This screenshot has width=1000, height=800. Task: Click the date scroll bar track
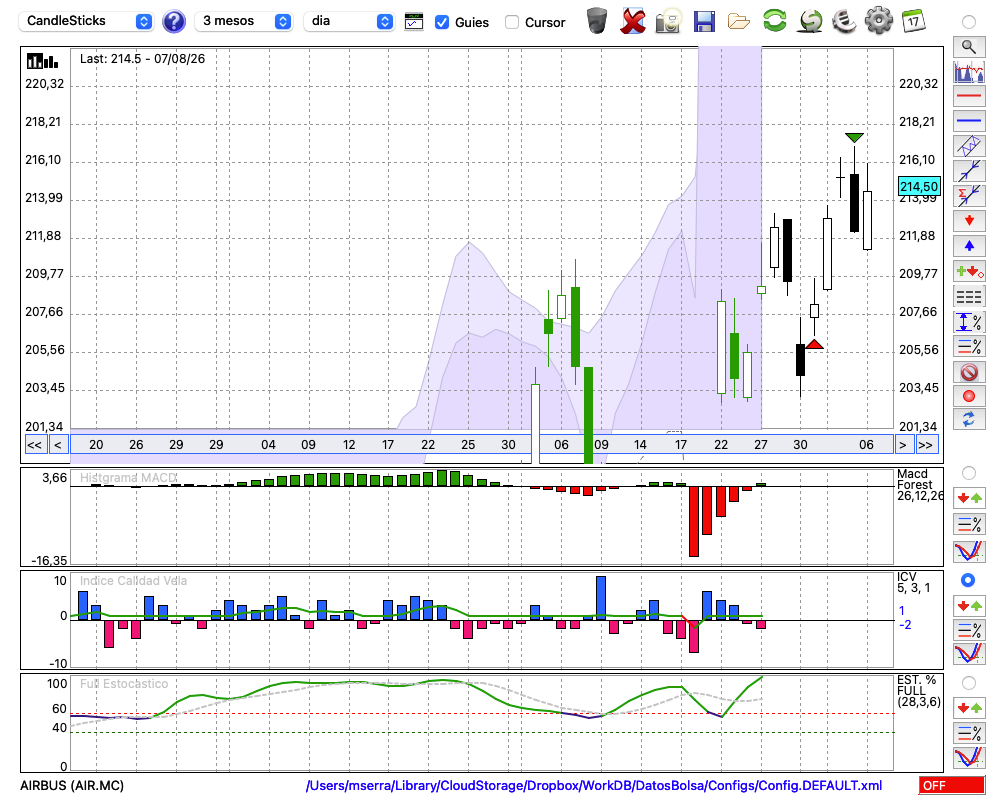pyautogui.click(x=482, y=445)
